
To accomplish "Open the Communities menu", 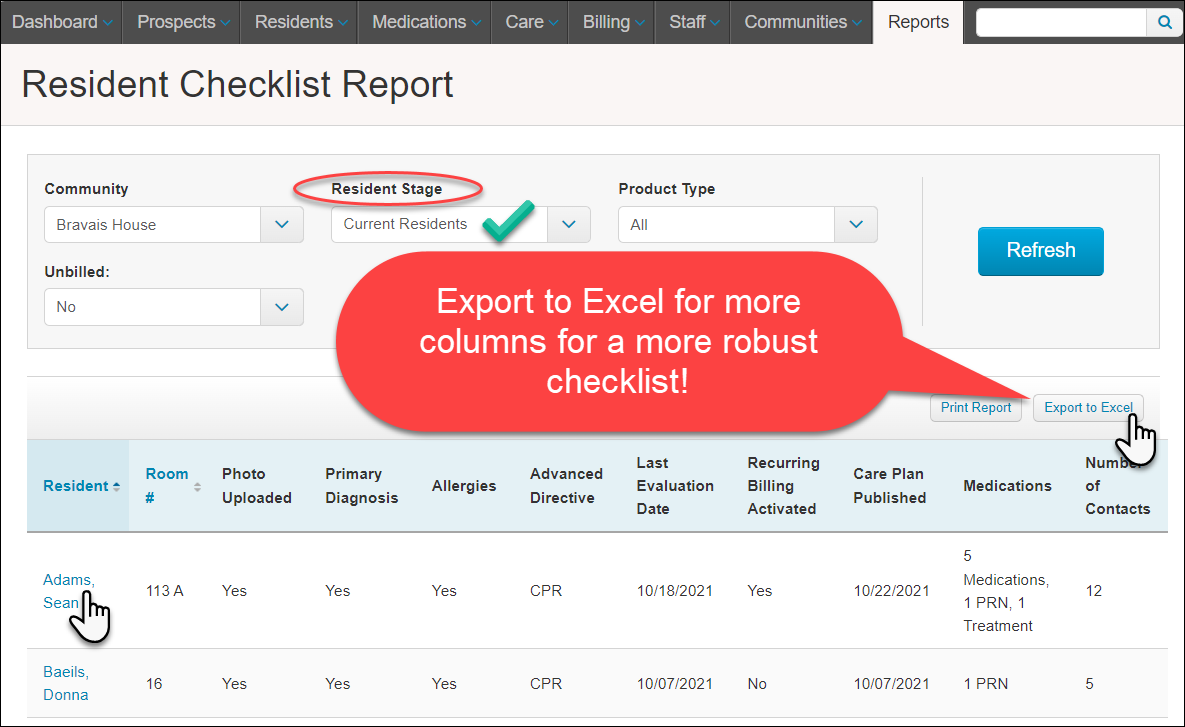I will (x=794, y=21).
